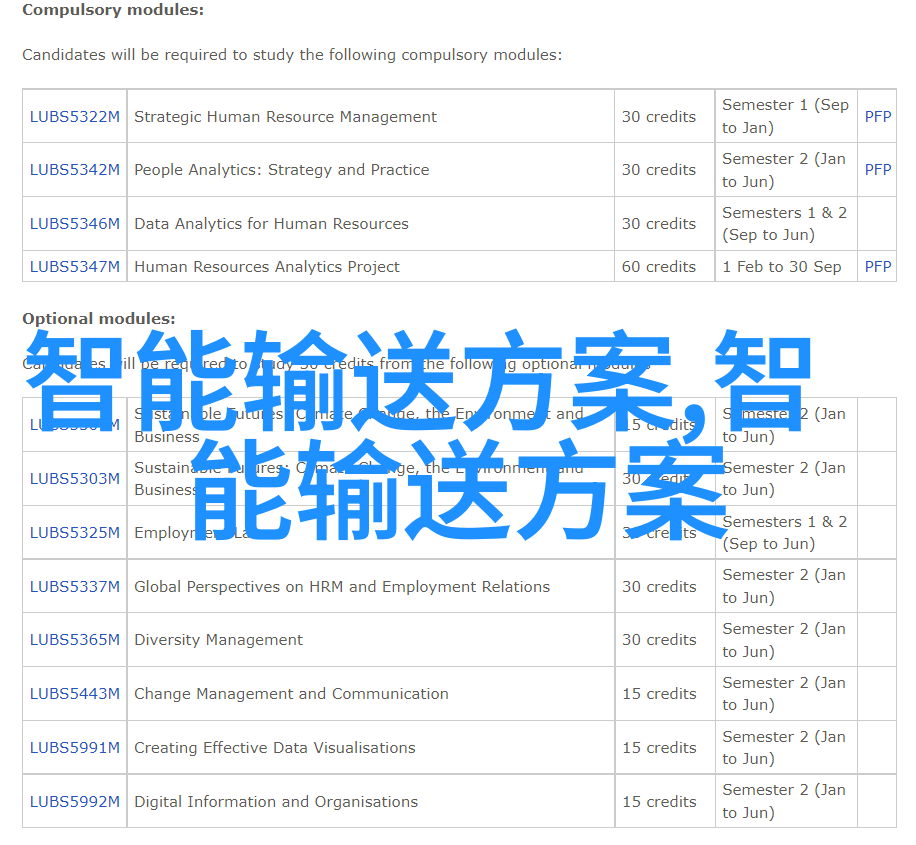This screenshot has width=916, height=845.
Task: Follow PFP link in People Analytics row
Action: point(878,169)
